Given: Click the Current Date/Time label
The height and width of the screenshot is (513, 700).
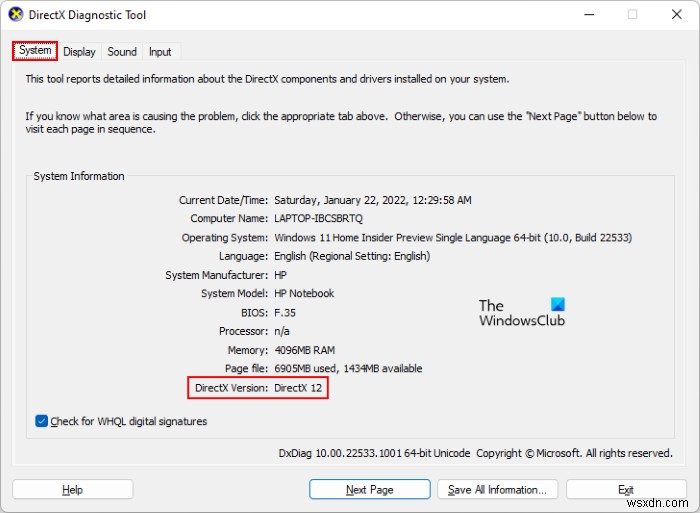Looking at the screenshot, I should tap(223, 200).
